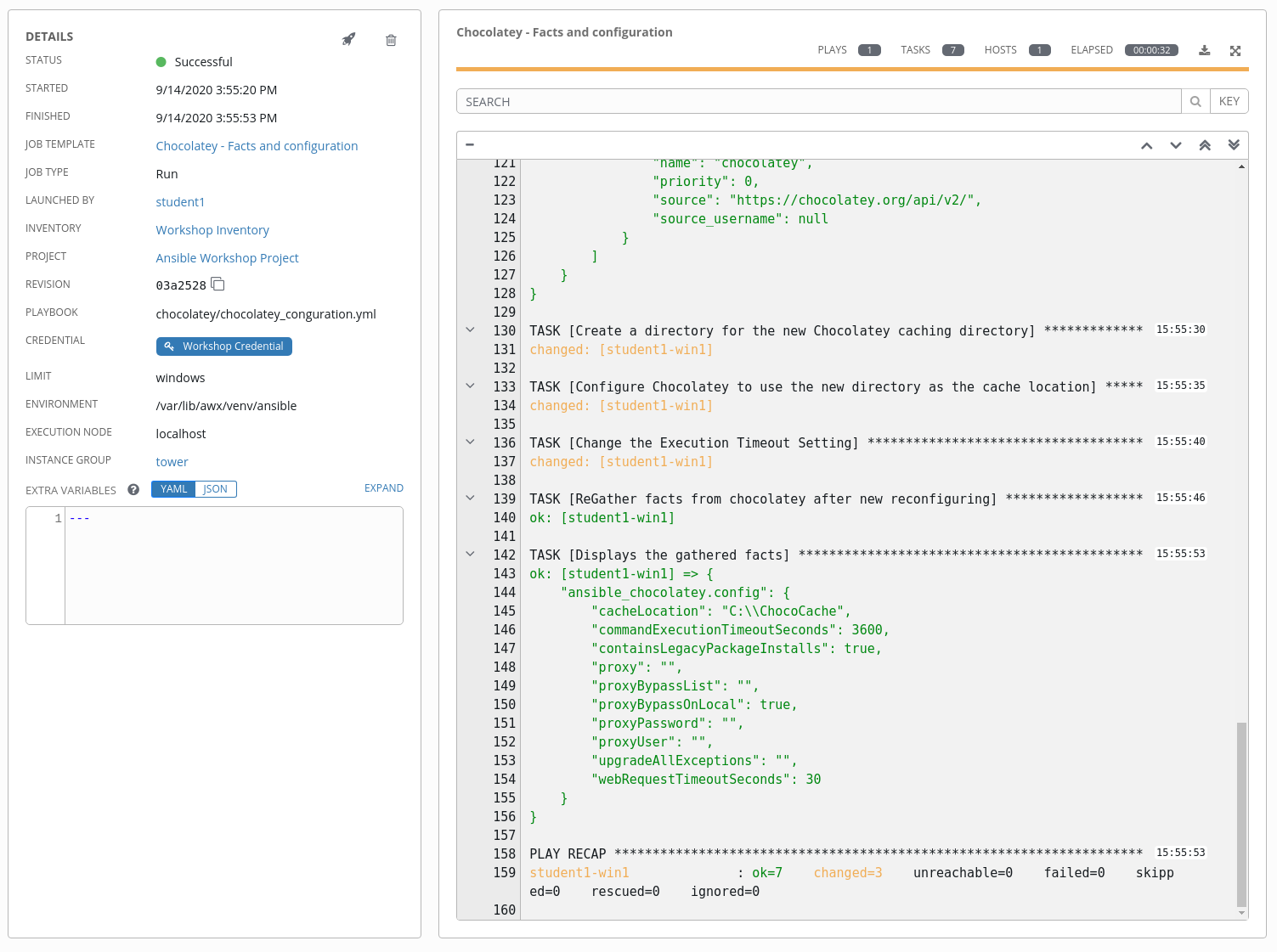Open Chocolatey job template link
The height and width of the screenshot is (952, 1277).
pos(257,146)
